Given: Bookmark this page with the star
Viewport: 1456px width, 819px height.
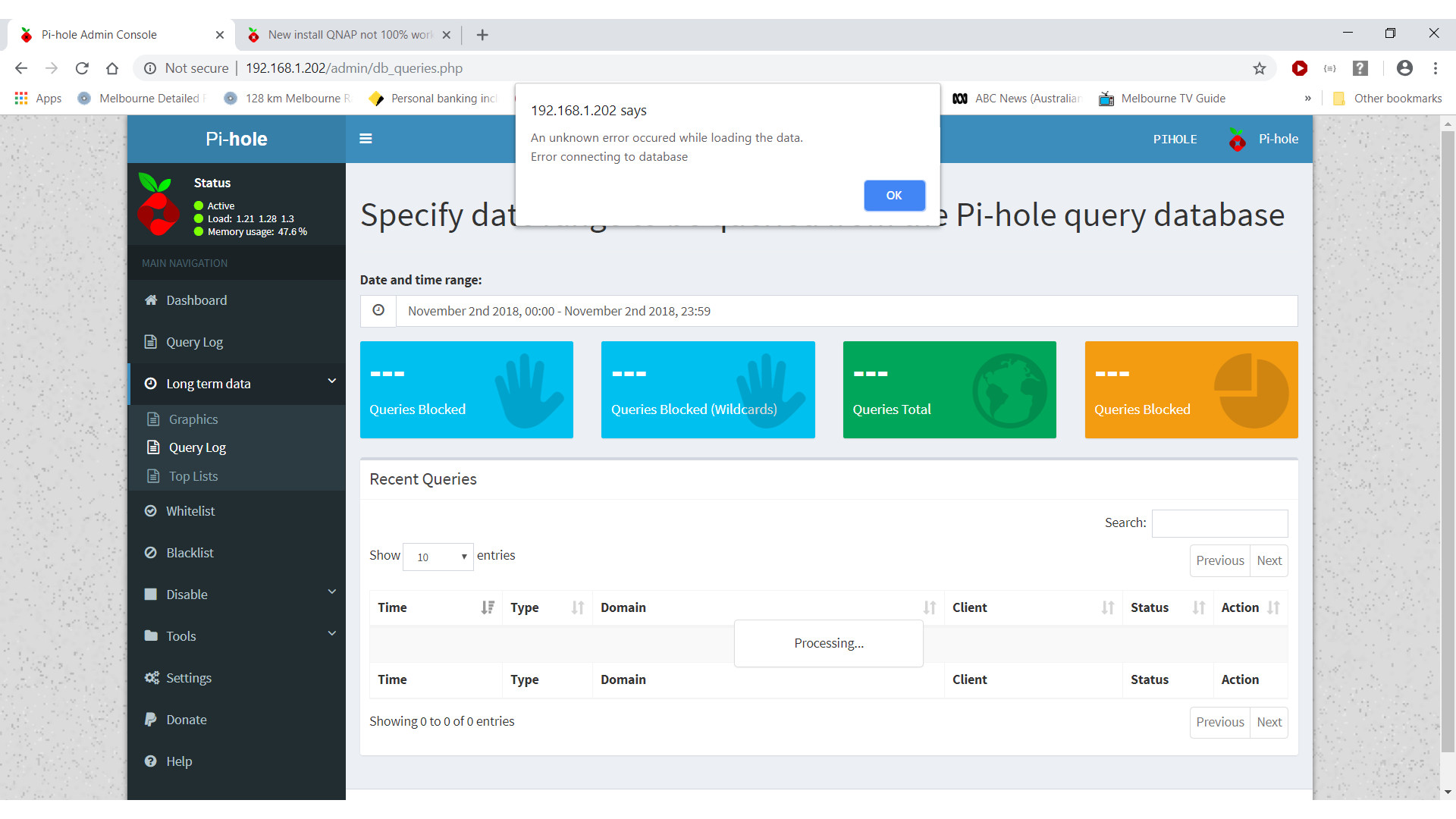Looking at the screenshot, I should [1260, 68].
